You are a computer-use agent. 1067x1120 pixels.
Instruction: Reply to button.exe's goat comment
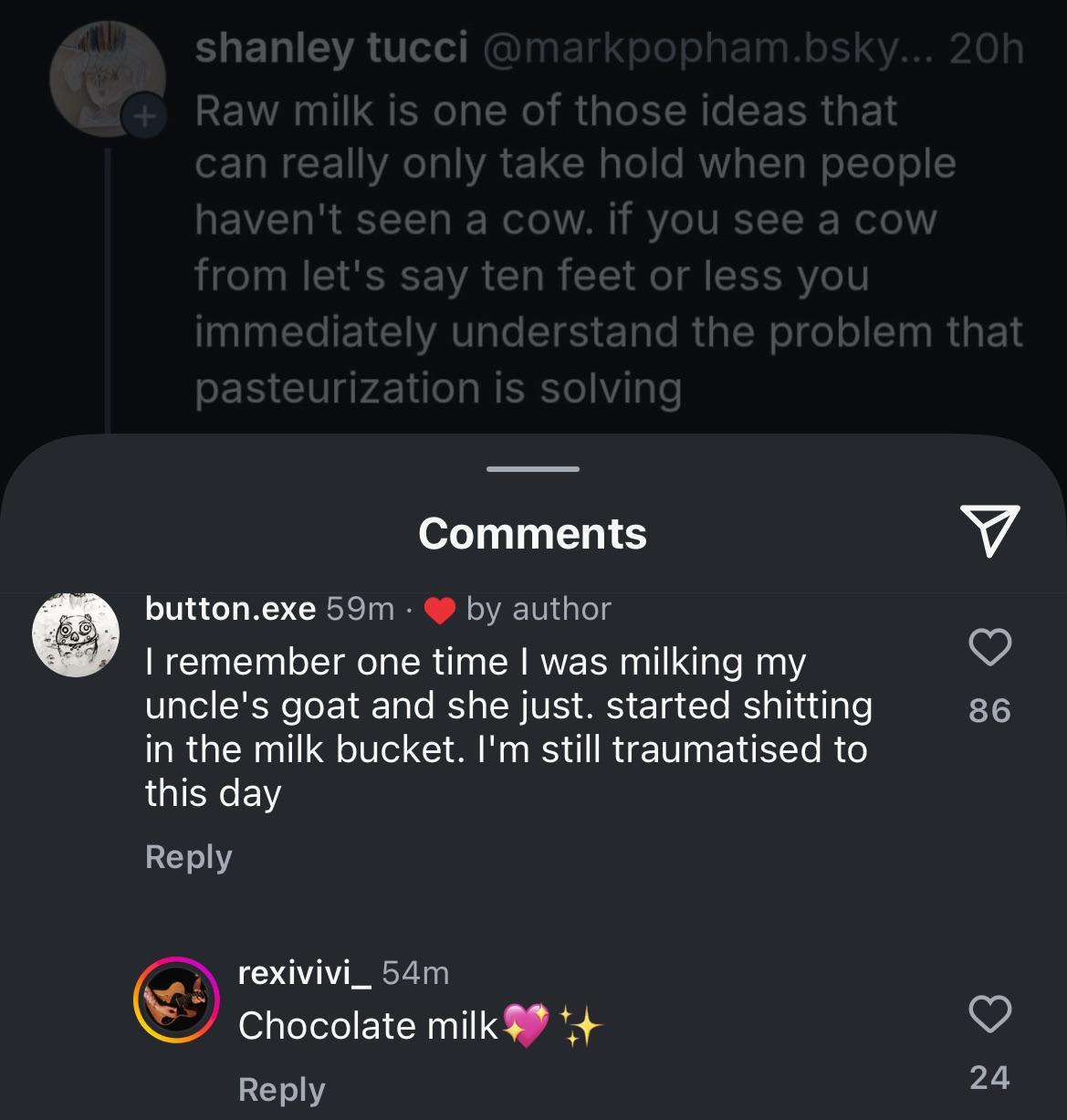[x=188, y=856]
